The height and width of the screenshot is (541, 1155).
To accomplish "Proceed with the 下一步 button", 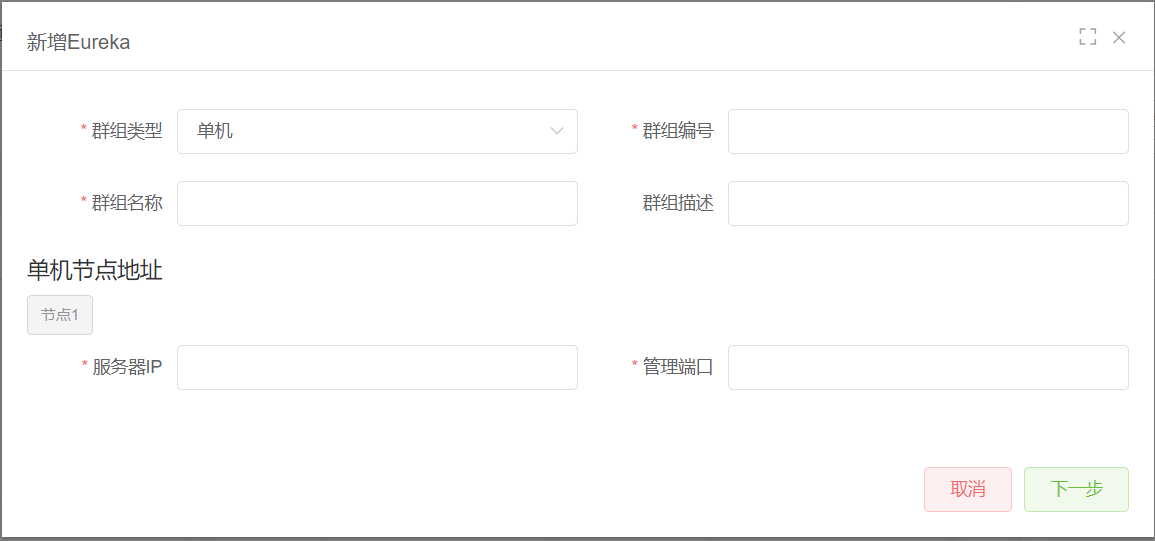I will pyautogui.click(x=1076, y=489).
